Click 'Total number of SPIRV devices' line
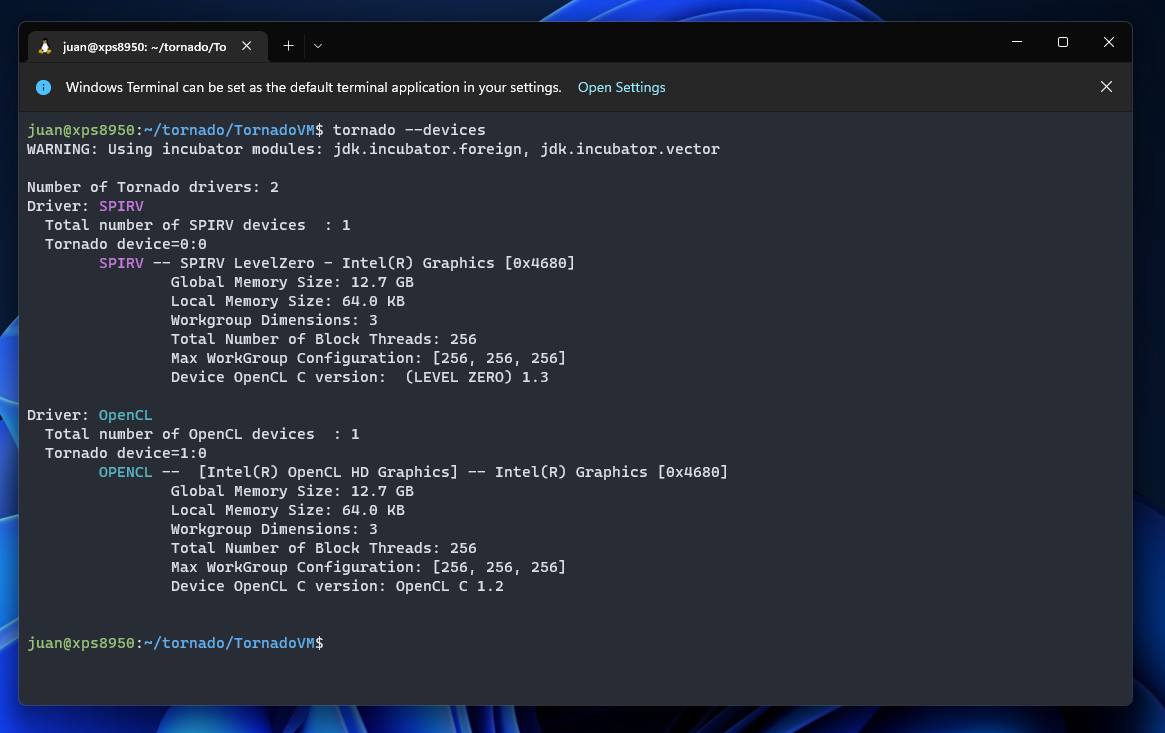 pyautogui.click(x=198, y=225)
